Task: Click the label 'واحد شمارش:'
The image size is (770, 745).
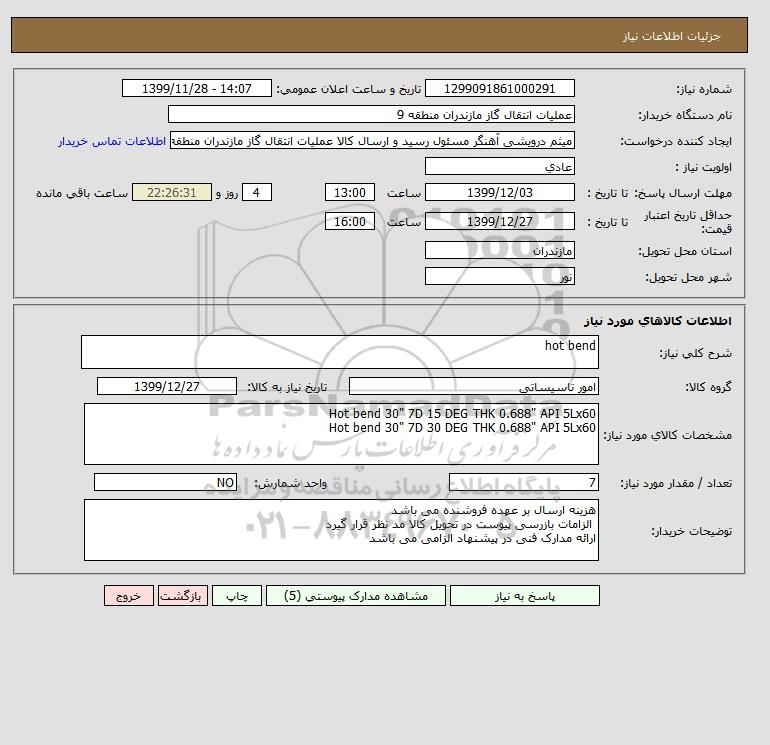Action: pos(291,483)
